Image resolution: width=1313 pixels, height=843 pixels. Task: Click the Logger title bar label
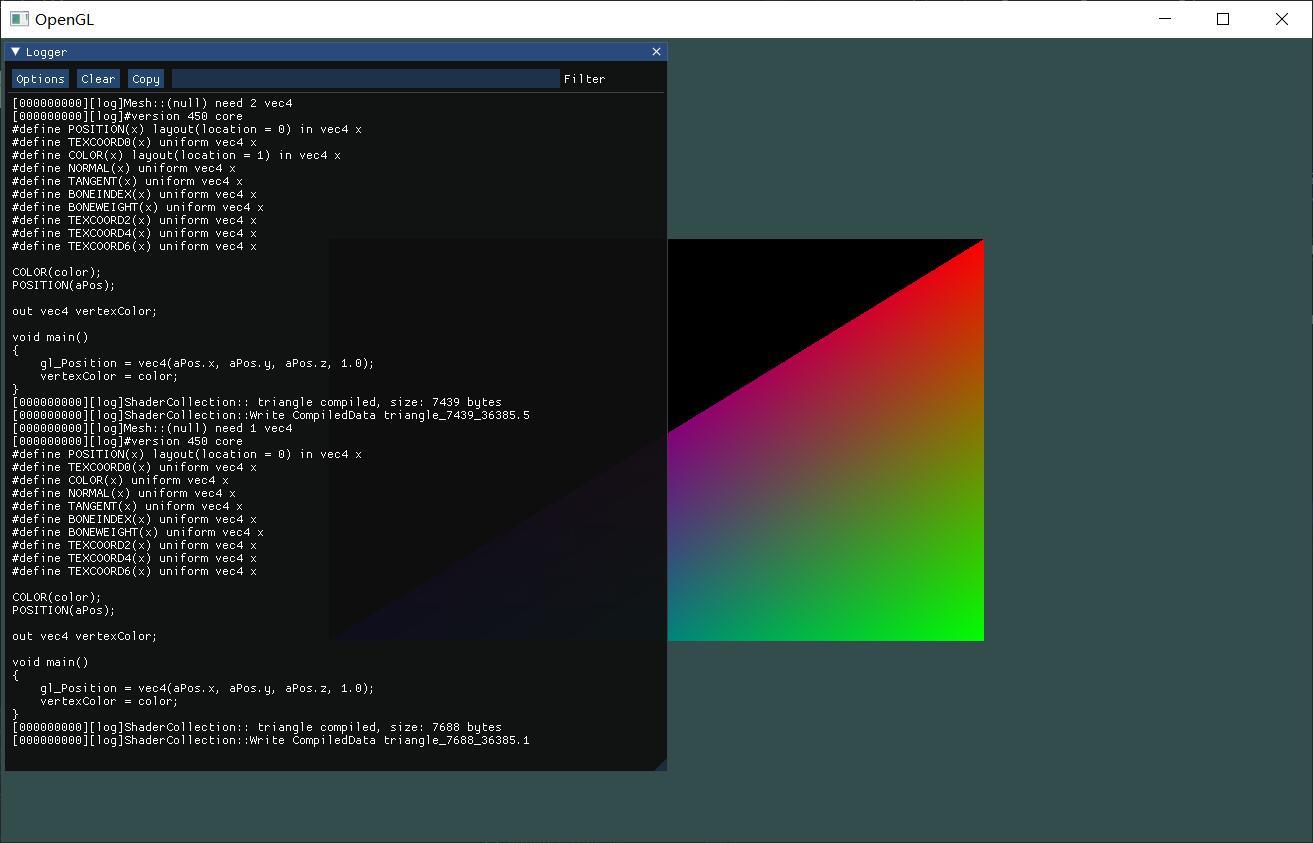46,52
